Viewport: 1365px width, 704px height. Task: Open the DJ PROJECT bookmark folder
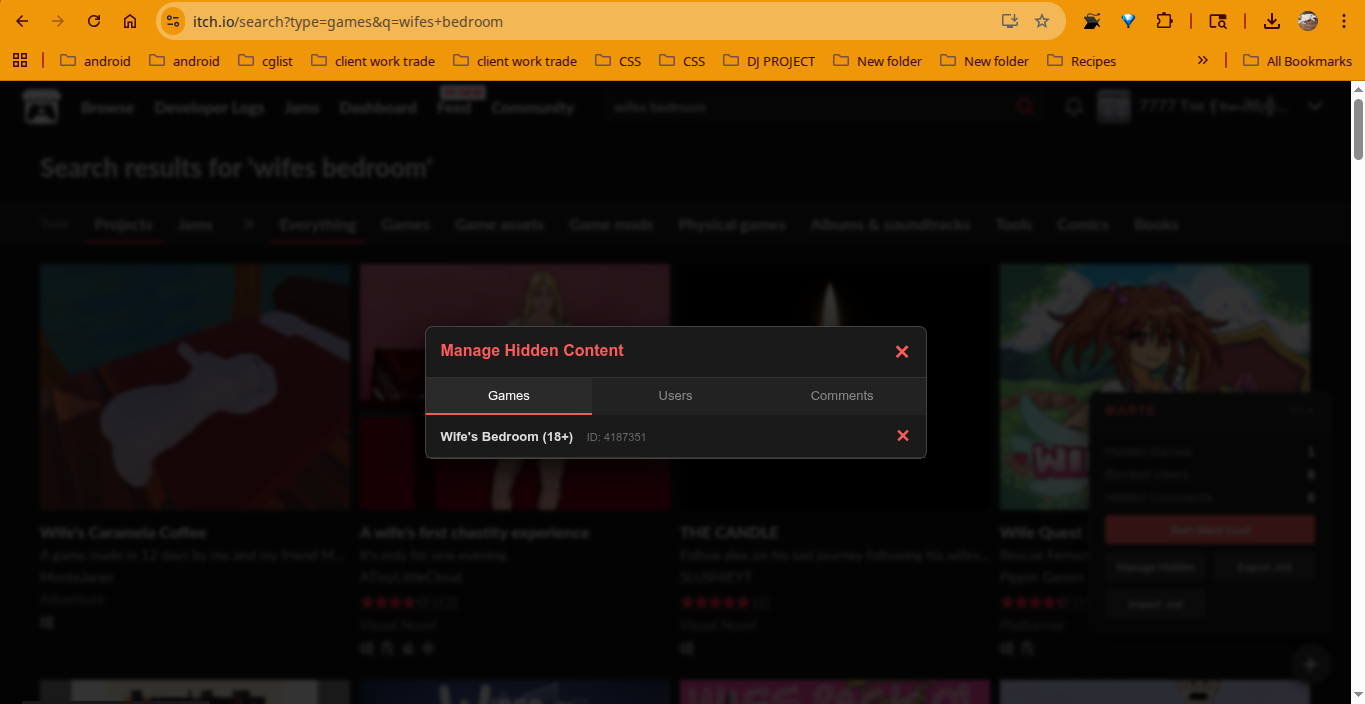pyautogui.click(x=769, y=61)
